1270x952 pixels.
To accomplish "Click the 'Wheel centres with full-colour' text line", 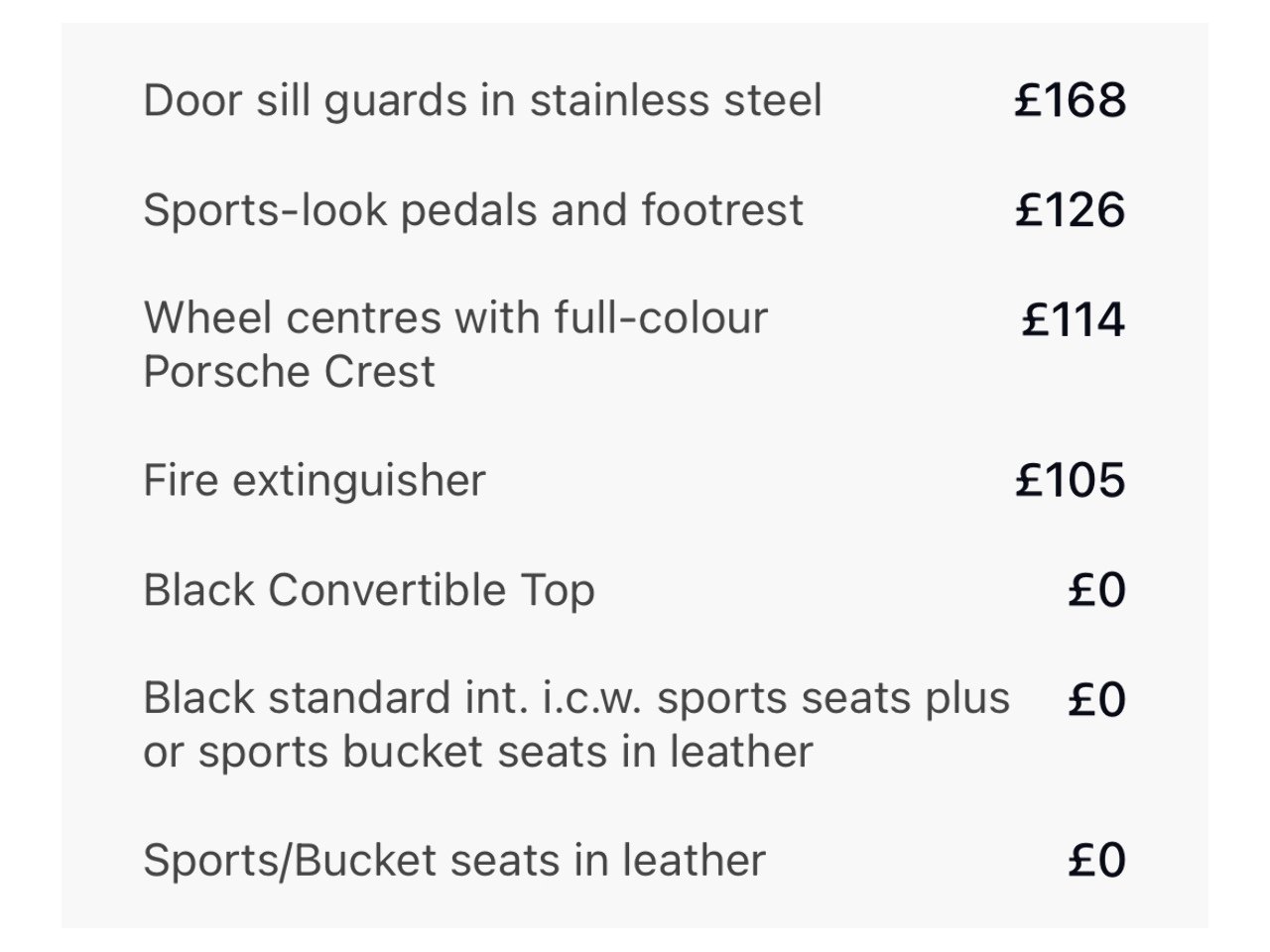I will 455,318.
